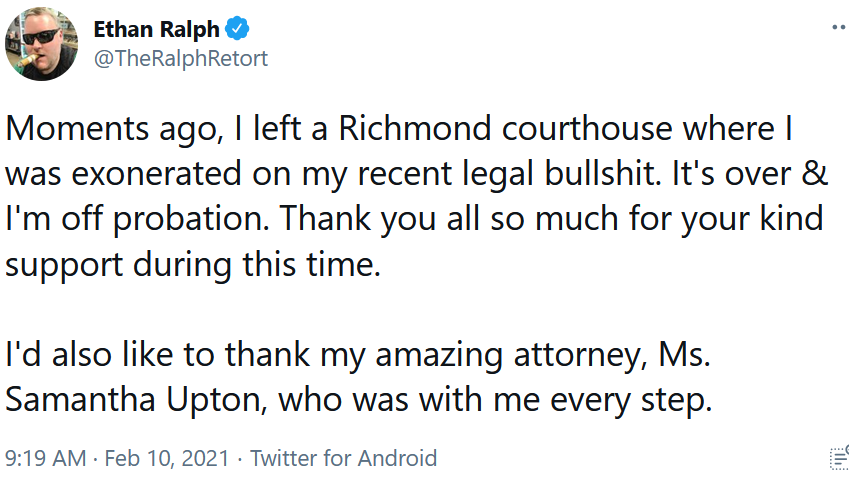The image size is (849, 487).
Task: Click the blue verified checkmark badge
Action: (x=237, y=28)
